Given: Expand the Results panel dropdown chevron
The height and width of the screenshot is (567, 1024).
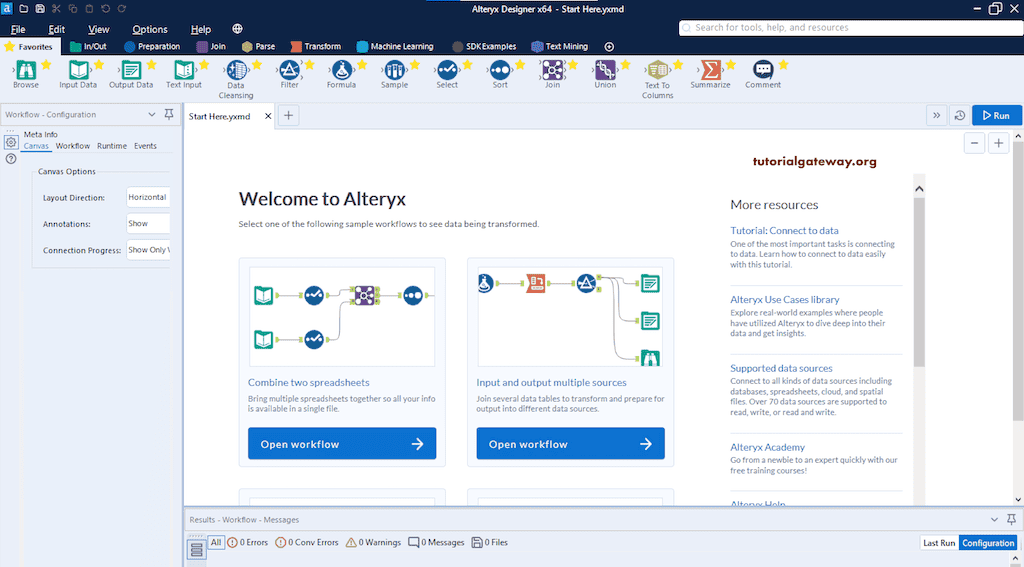Looking at the screenshot, I should click(x=994, y=520).
